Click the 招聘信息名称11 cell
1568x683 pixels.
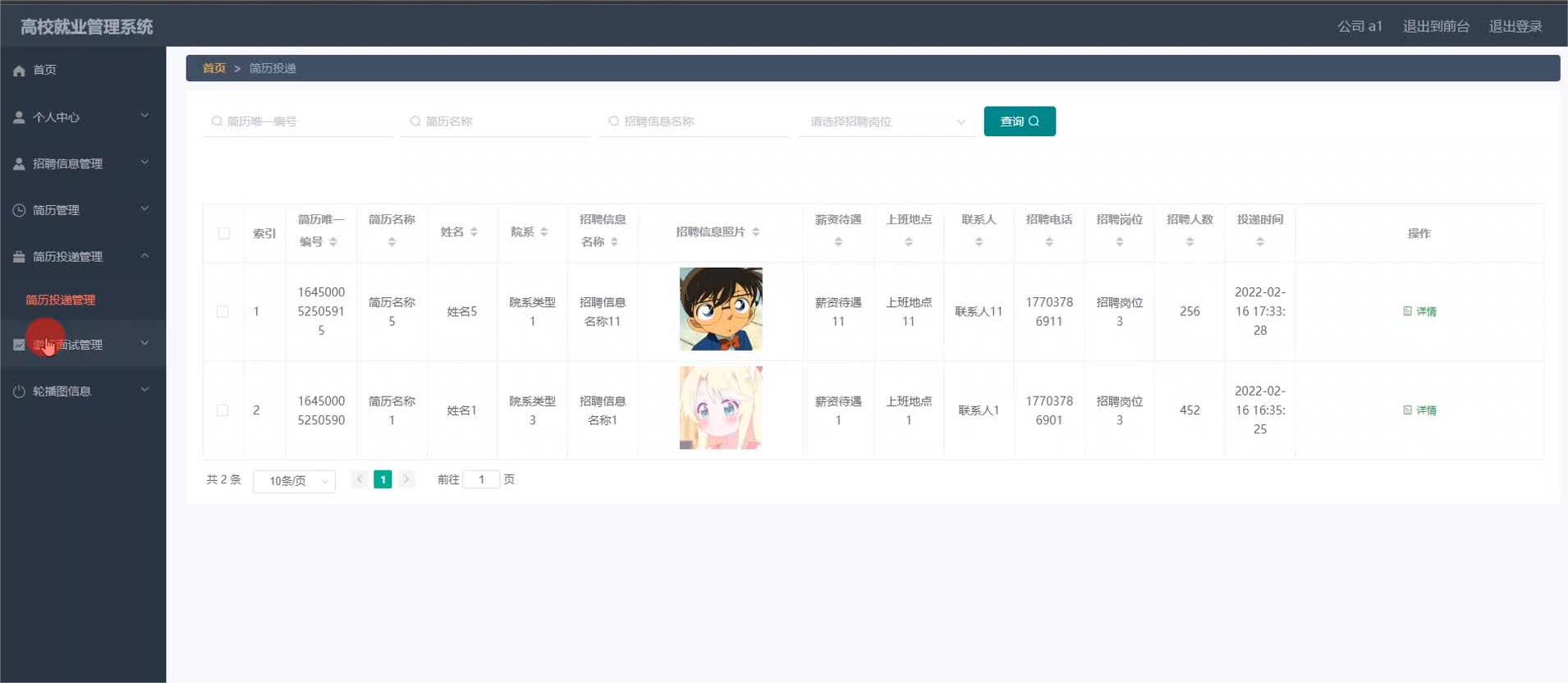(603, 312)
